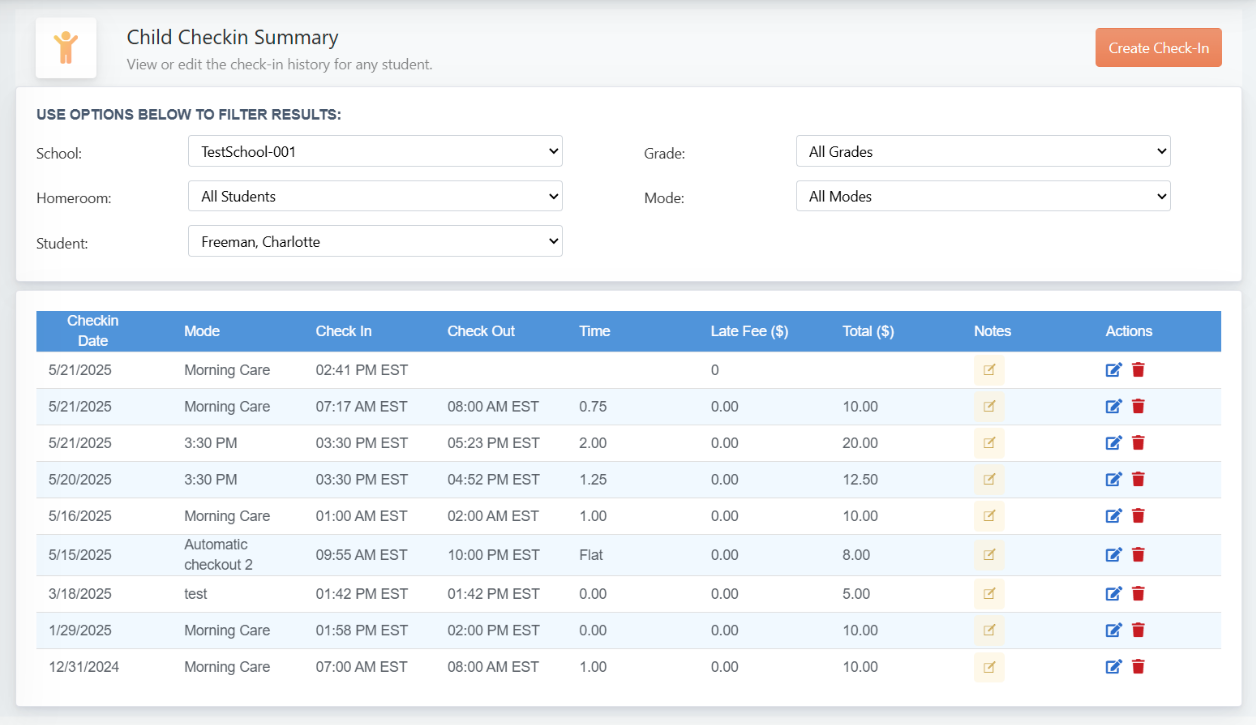Viewport: 1256px width, 725px height.
Task: Expand the Mode filter dropdown
Action: (983, 197)
